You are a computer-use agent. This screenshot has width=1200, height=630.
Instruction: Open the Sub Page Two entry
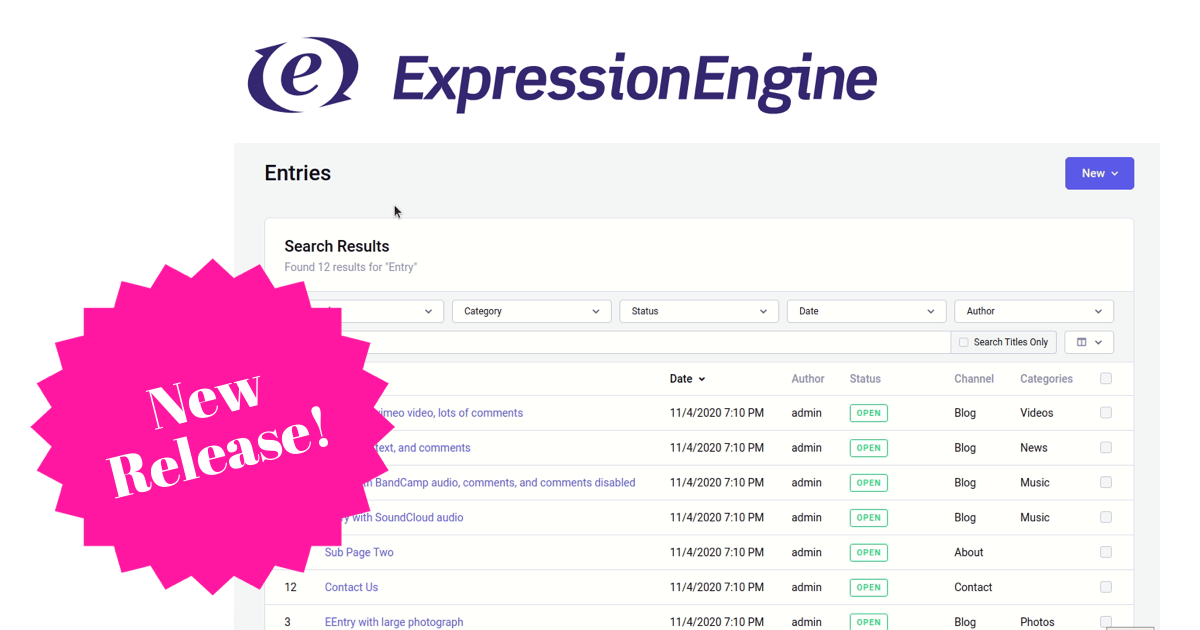coord(359,552)
